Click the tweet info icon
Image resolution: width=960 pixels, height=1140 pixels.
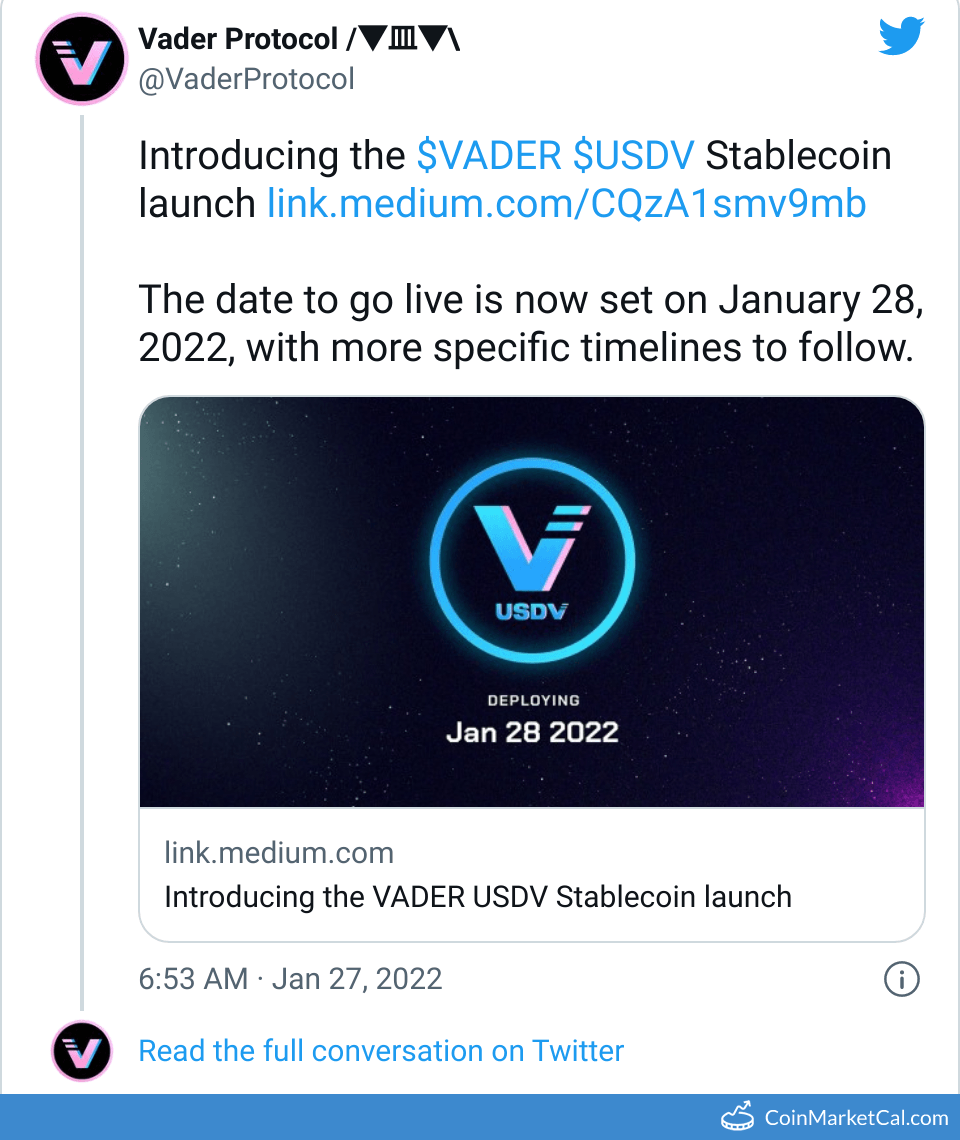point(901,979)
